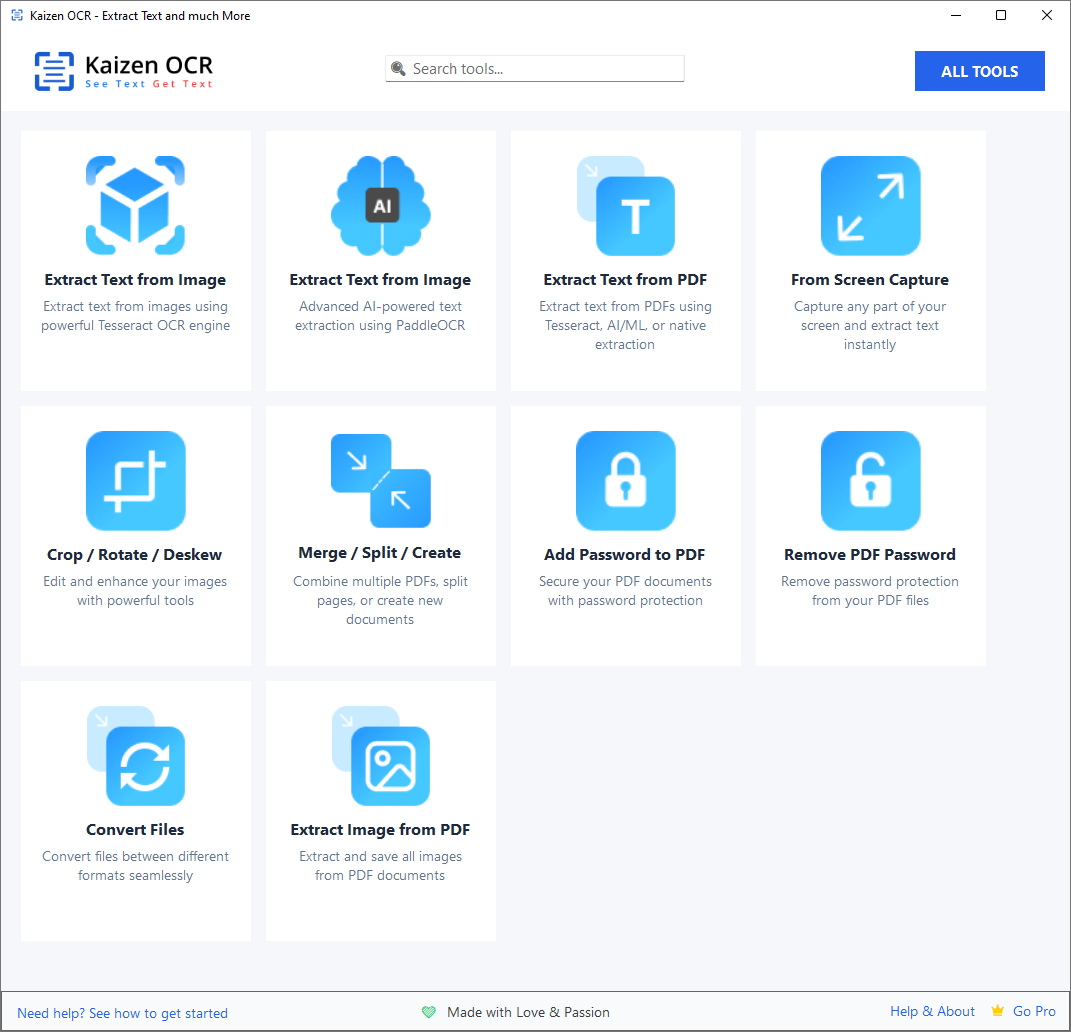Launch the Extract Text from PDF tool
The width and height of the screenshot is (1071, 1032).
click(625, 260)
